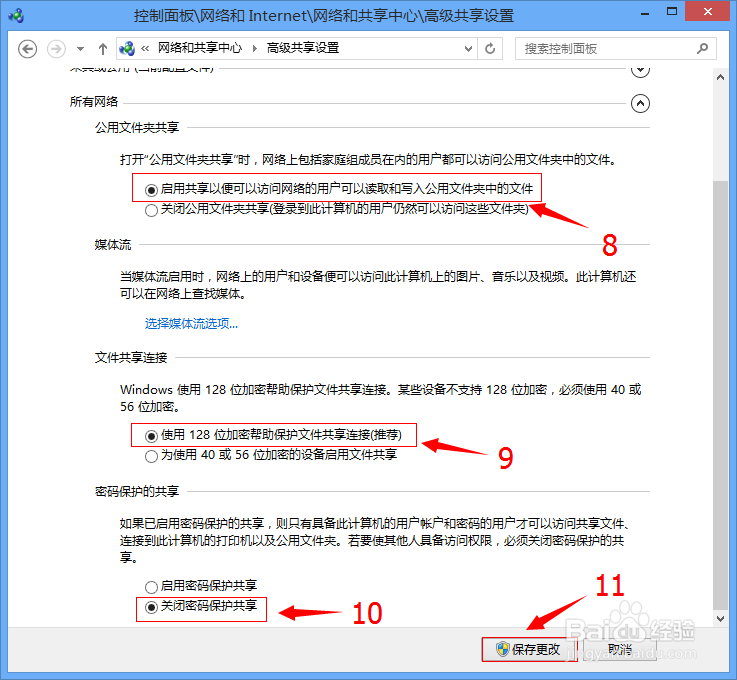Refresh the control panel page
Image resolution: width=737 pixels, height=680 pixels.
490,48
